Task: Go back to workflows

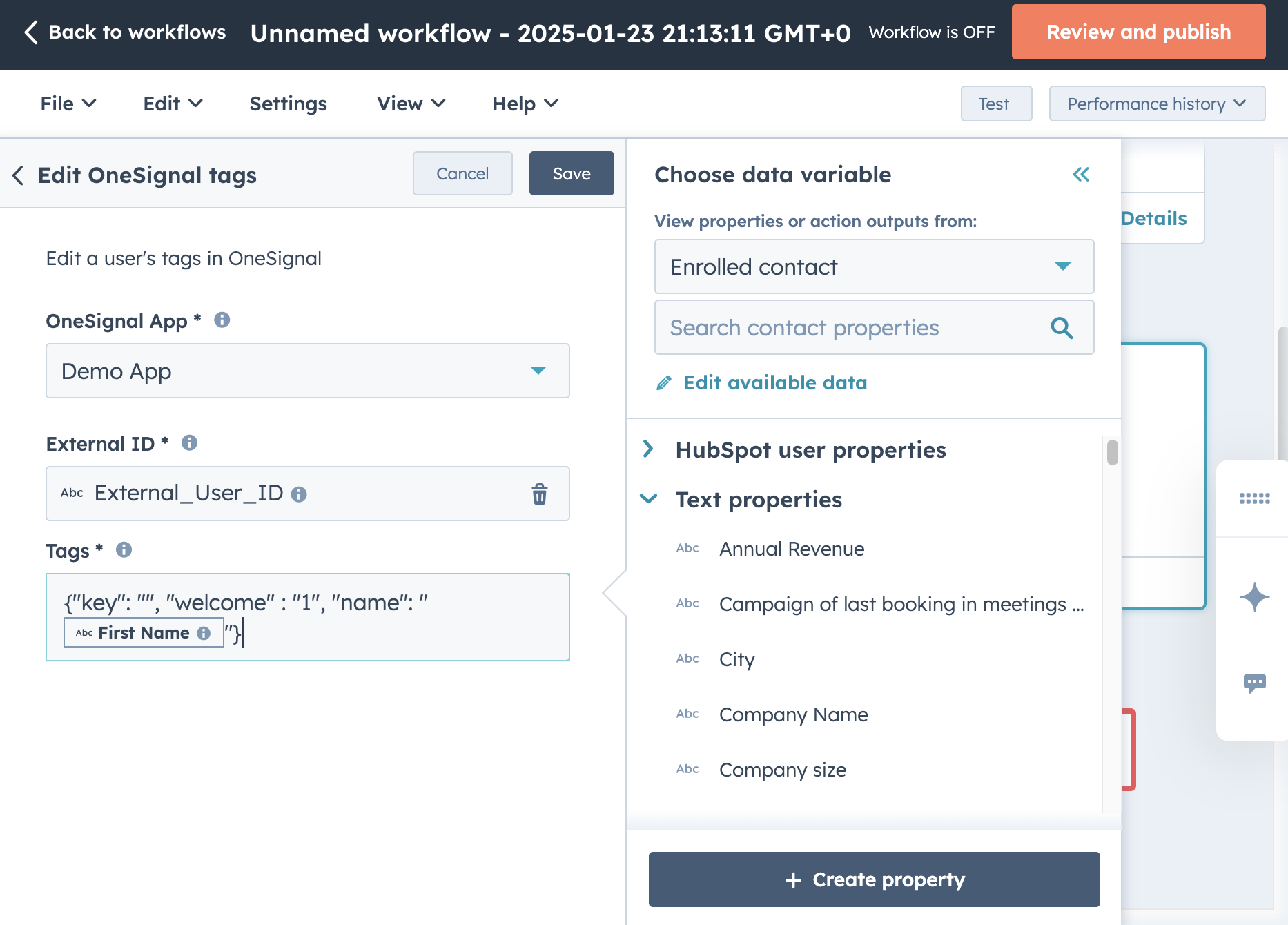Action: point(125,32)
